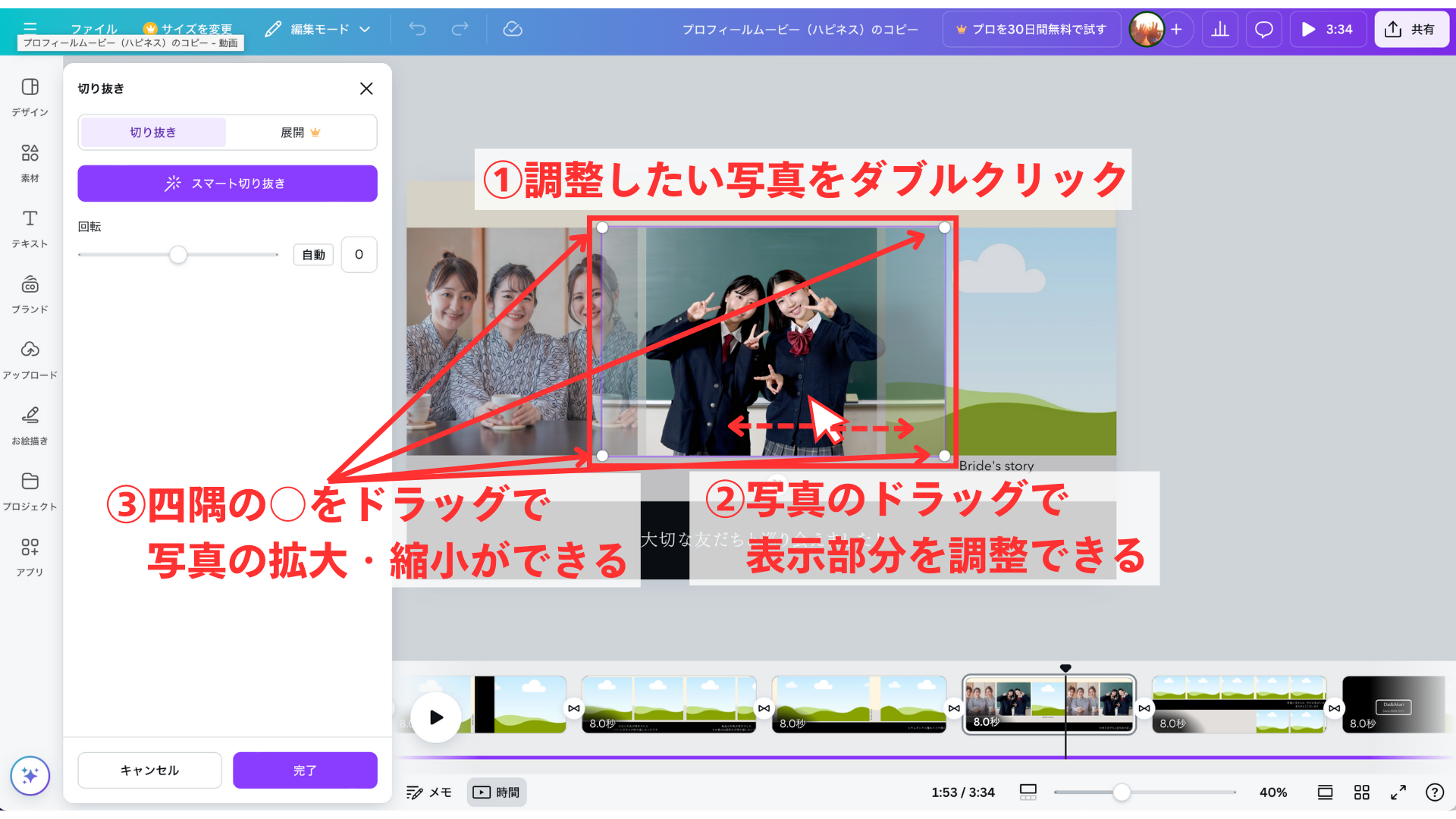This screenshot has width=1456, height=819.
Task: Select the selected people-photo scene thumbnail
Action: click(x=1049, y=704)
